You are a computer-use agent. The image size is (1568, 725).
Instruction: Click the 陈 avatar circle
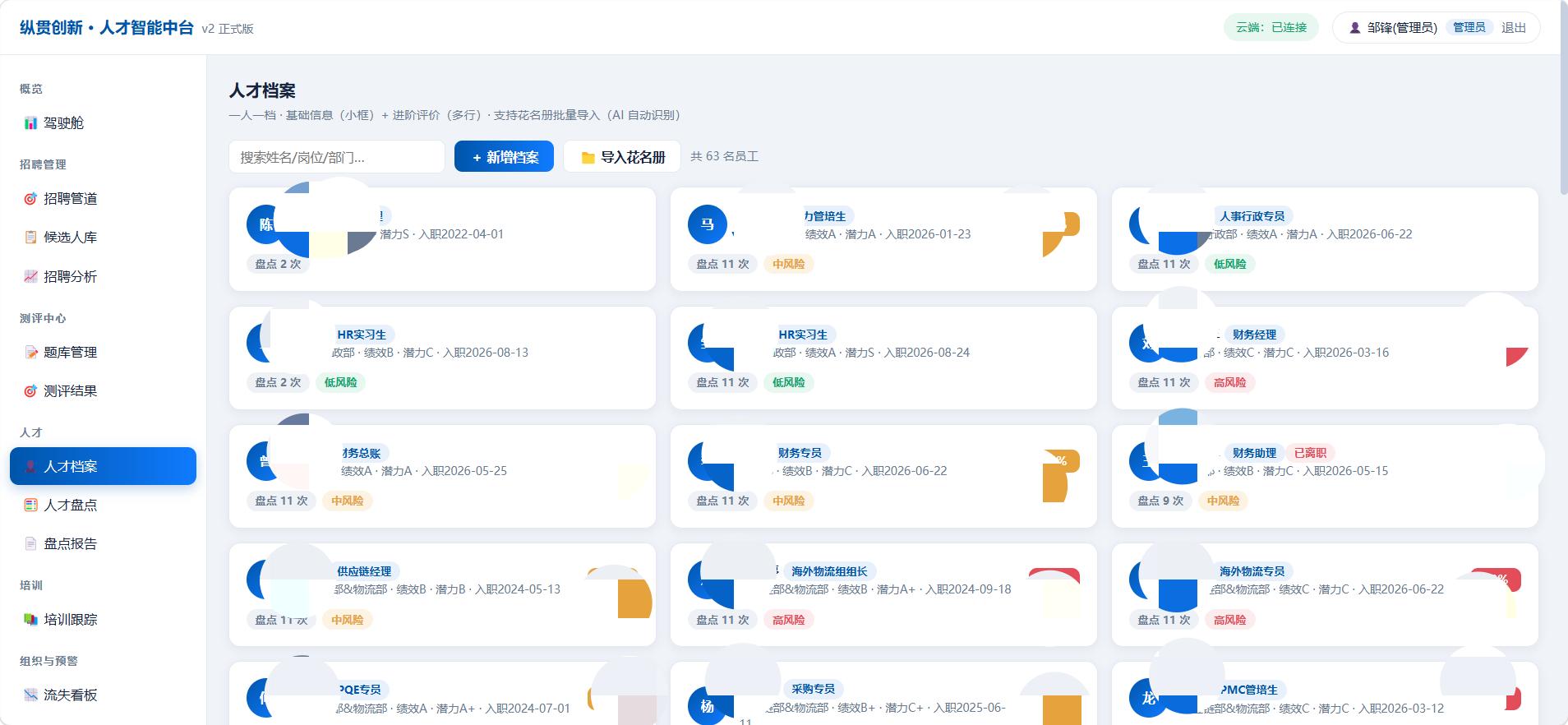266,224
